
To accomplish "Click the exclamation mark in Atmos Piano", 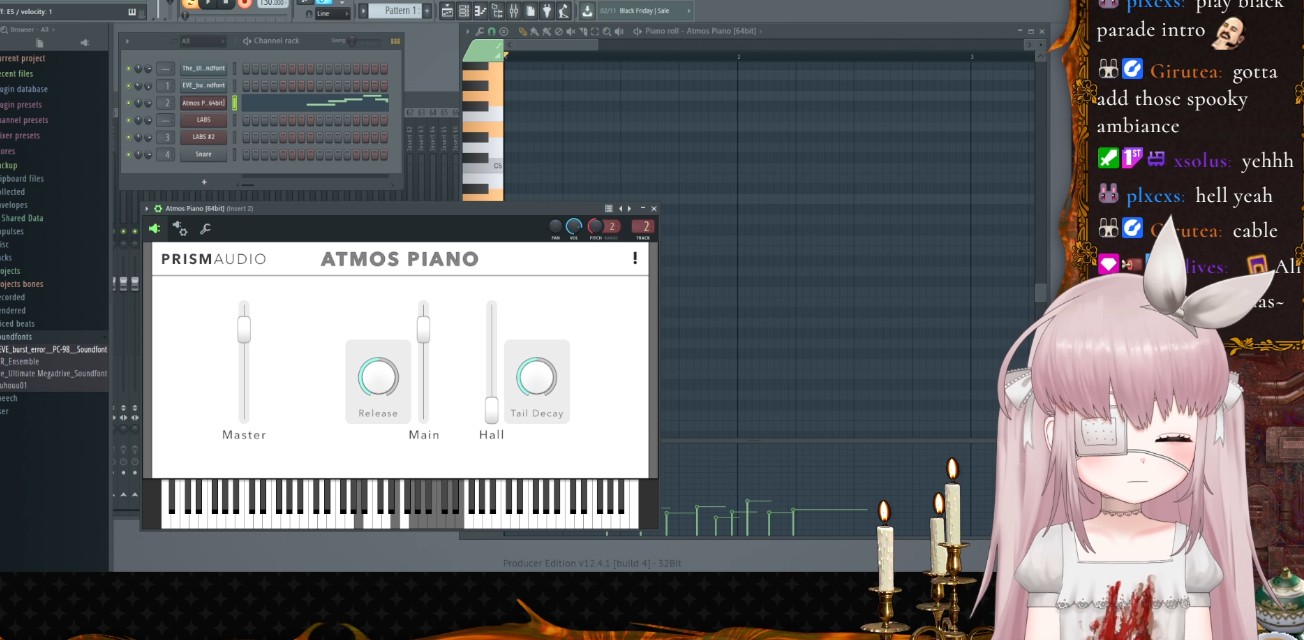I will click(x=634, y=259).
